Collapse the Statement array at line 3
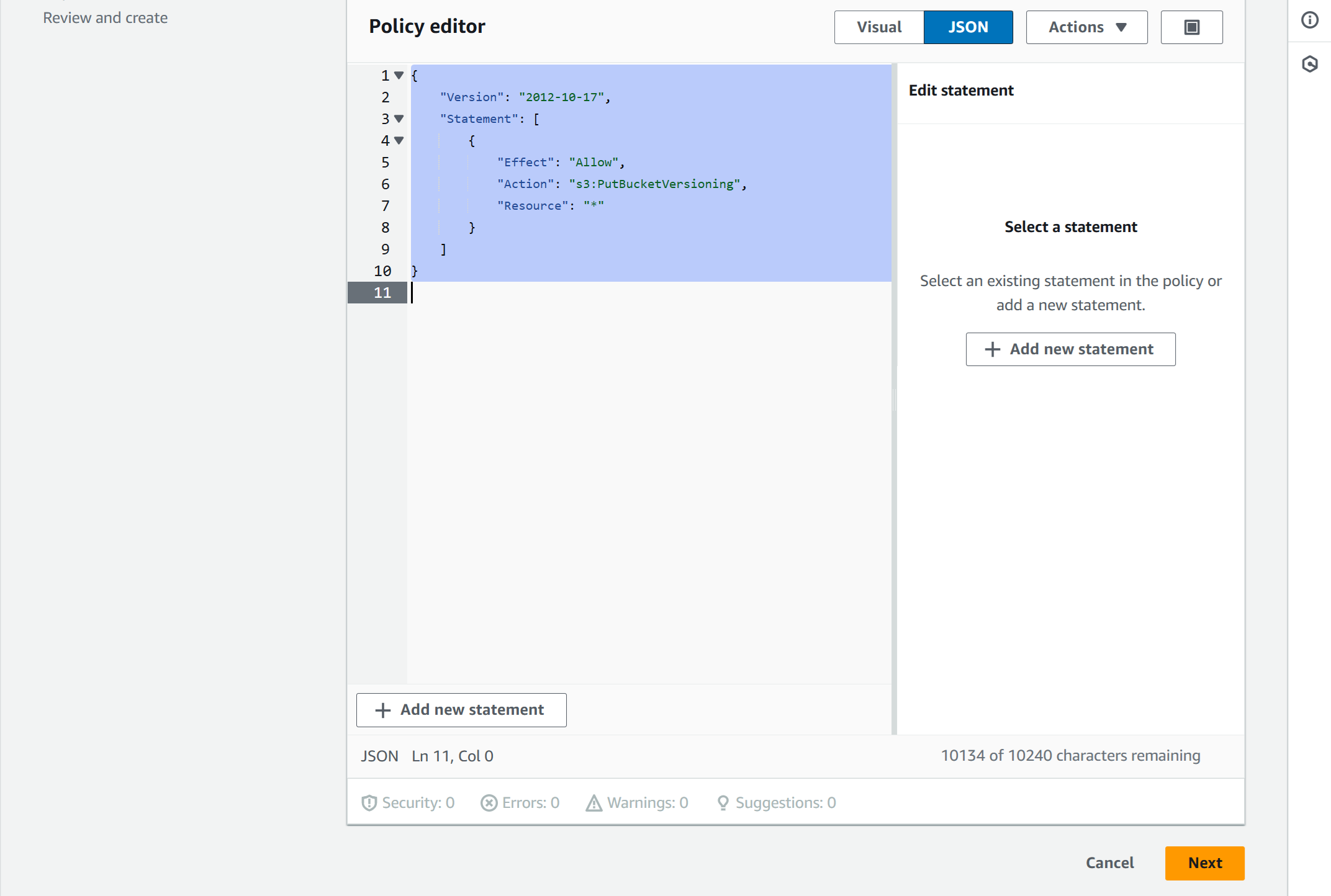1331x896 pixels. tap(399, 119)
